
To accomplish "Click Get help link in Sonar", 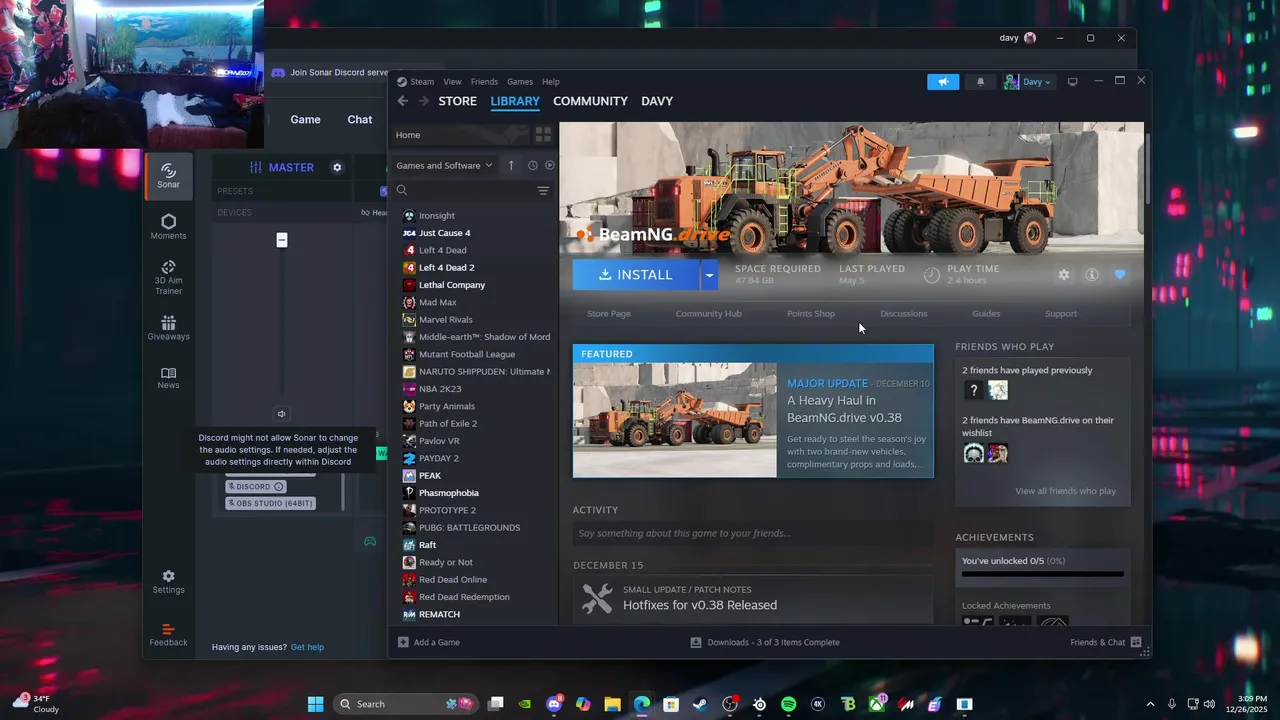I will [x=307, y=647].
